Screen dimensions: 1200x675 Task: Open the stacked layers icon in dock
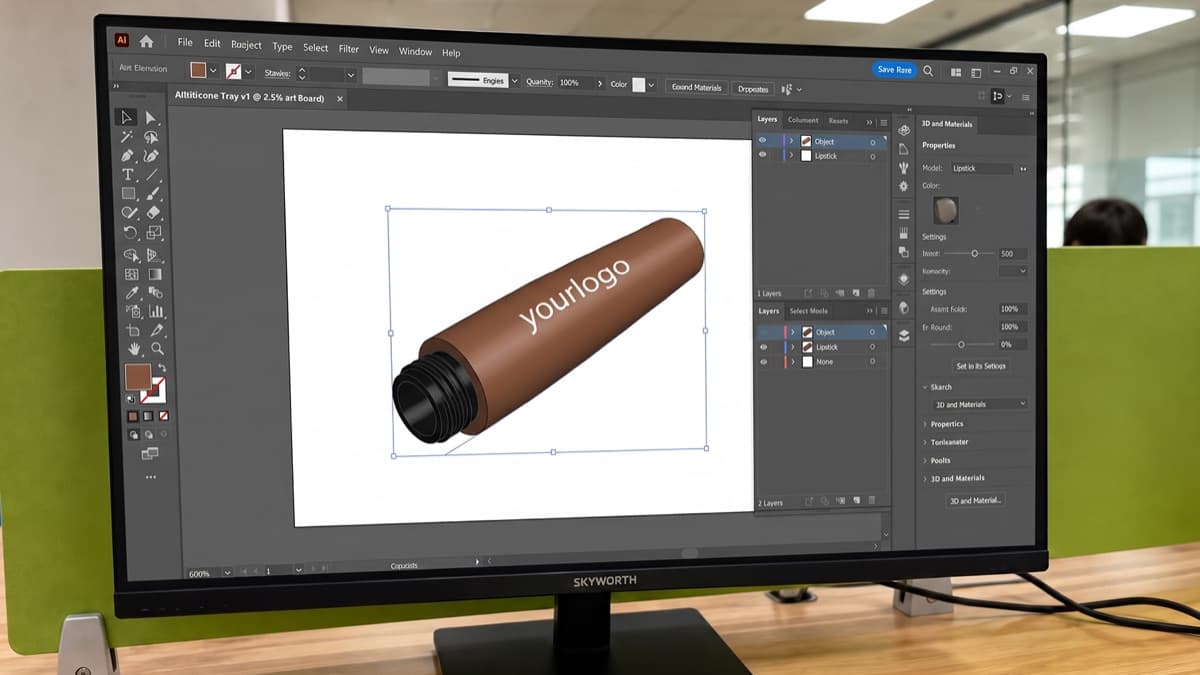click(x=904, y=336)
